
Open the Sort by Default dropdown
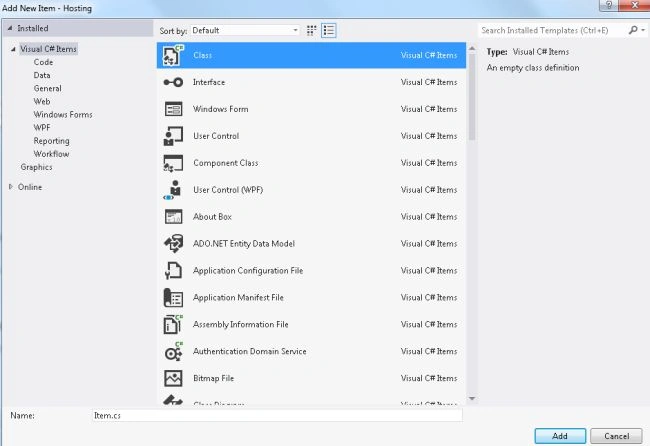[245, 30]
